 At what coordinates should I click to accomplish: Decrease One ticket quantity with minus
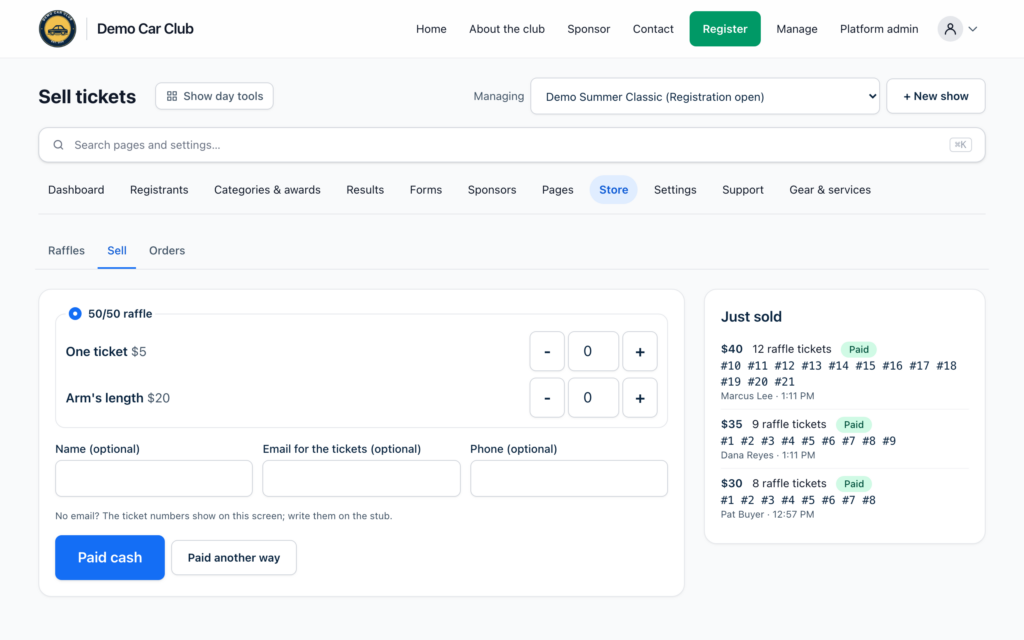547,351
